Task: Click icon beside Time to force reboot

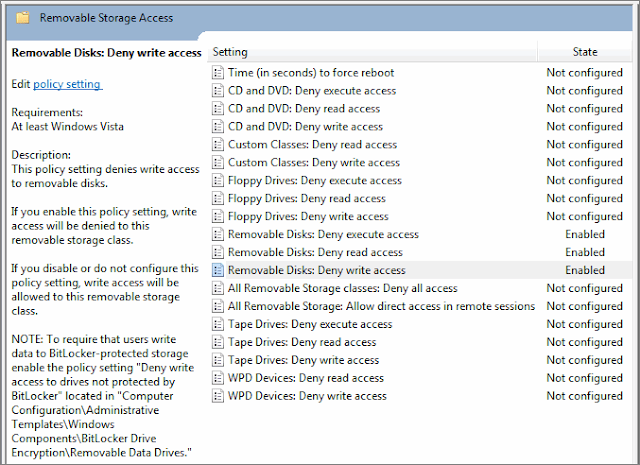Action: pos(218,73)
